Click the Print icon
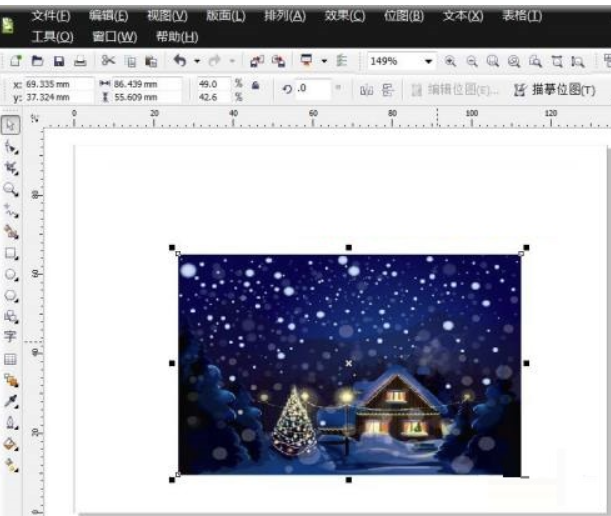This screenshot has height=516, width=611. 80,61
